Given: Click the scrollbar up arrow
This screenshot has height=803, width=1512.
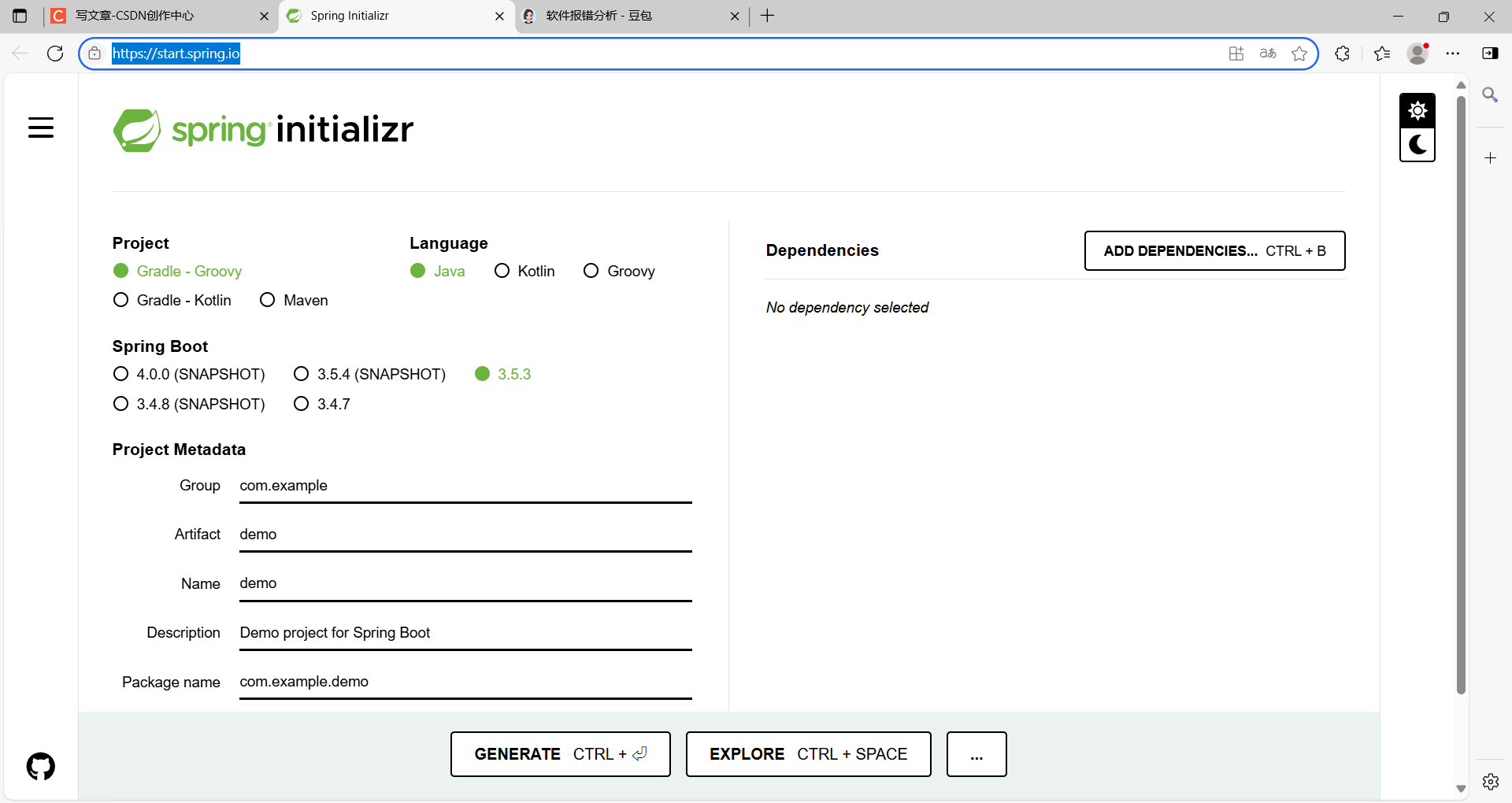Looking at the screenshot, I should (1461, 85).
